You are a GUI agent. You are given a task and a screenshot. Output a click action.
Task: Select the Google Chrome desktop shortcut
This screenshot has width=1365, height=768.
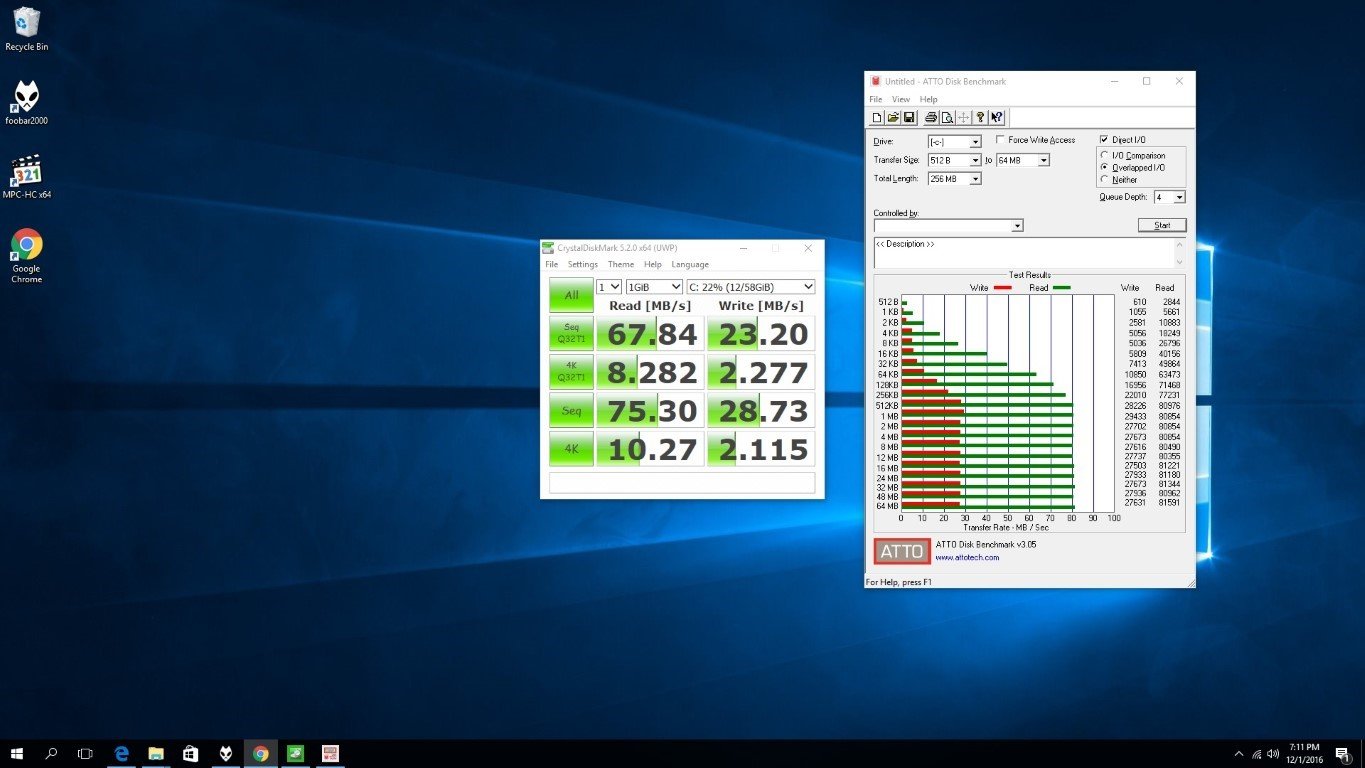click(x=26, y=257)
